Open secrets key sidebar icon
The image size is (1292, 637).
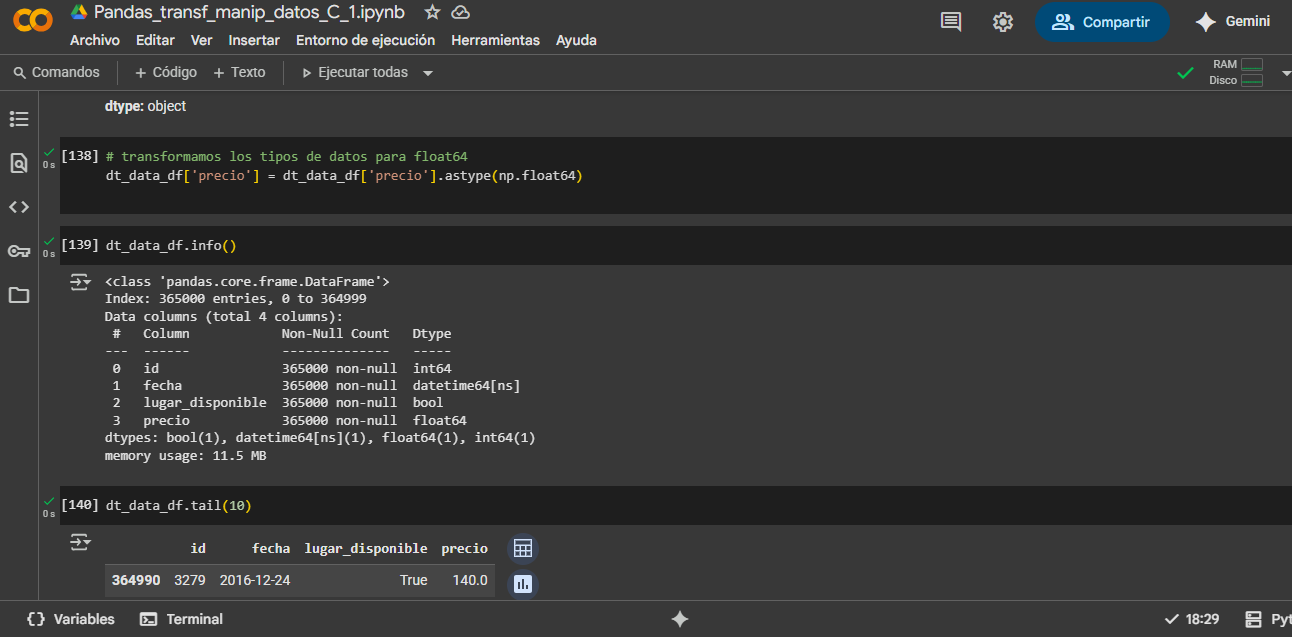click(x=19, y=251)
